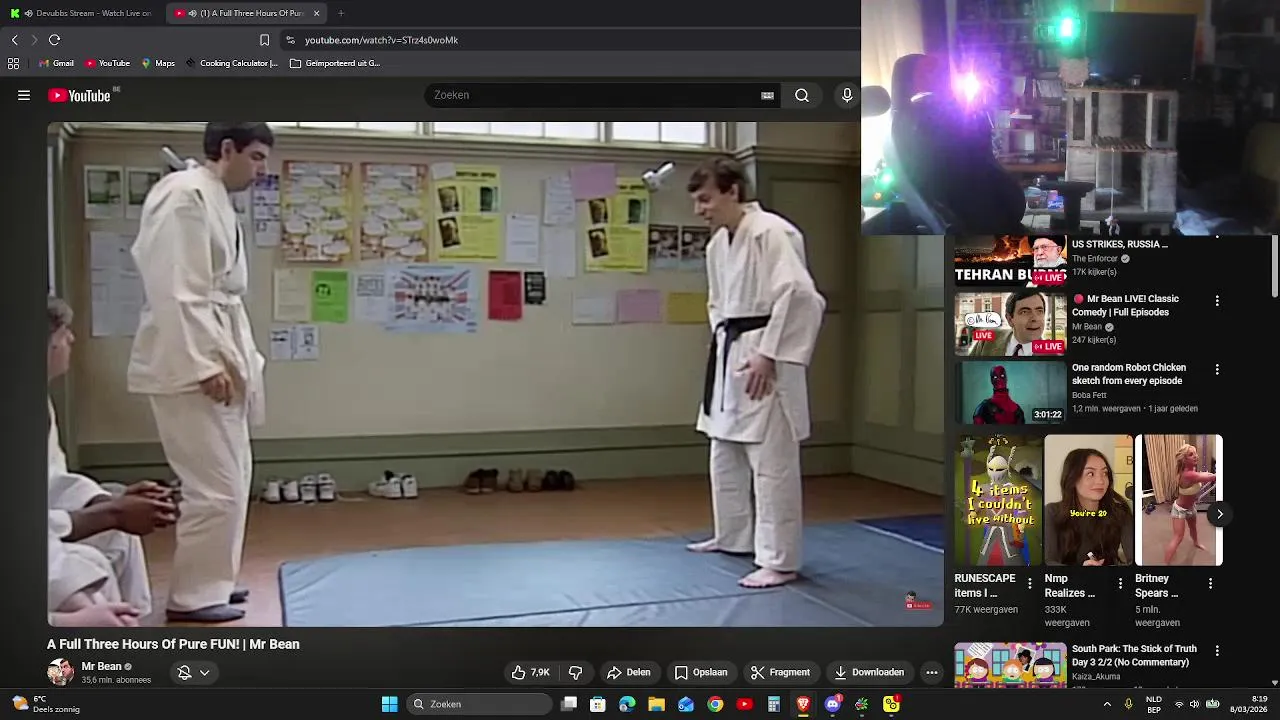Open the browser apps grid in bookmarks bar
This screenshot has height=720, width=1280.
(13, 63)
